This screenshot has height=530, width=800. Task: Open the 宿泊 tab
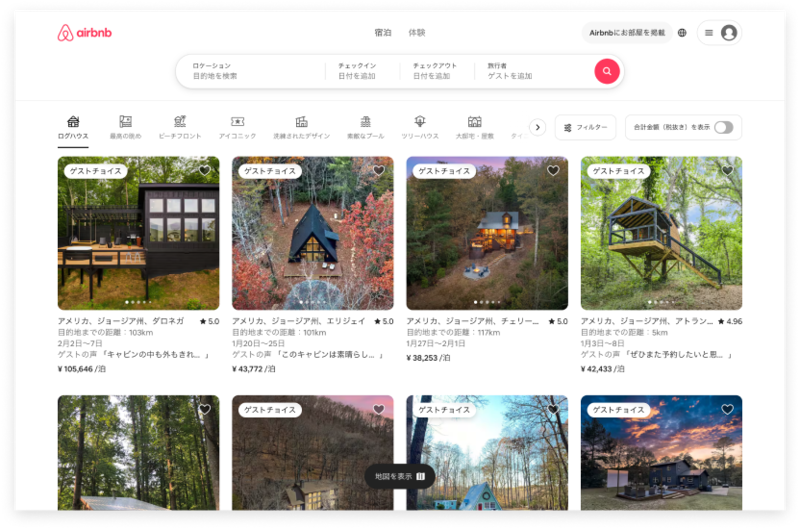383,33
